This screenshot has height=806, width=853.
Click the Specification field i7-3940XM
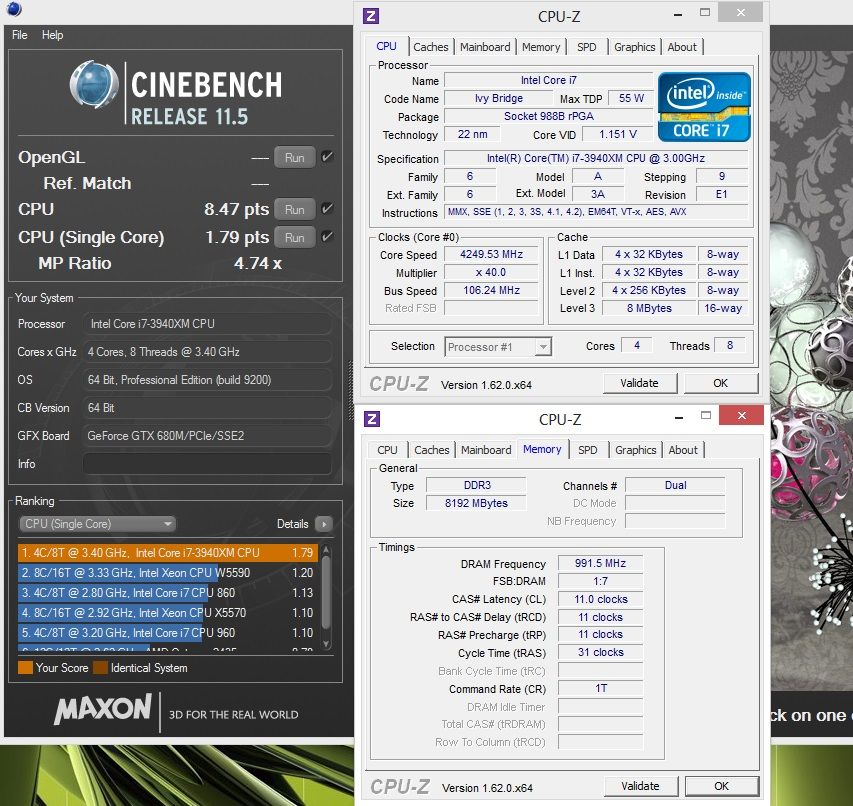pyautogui.click(x=596, y=158)
